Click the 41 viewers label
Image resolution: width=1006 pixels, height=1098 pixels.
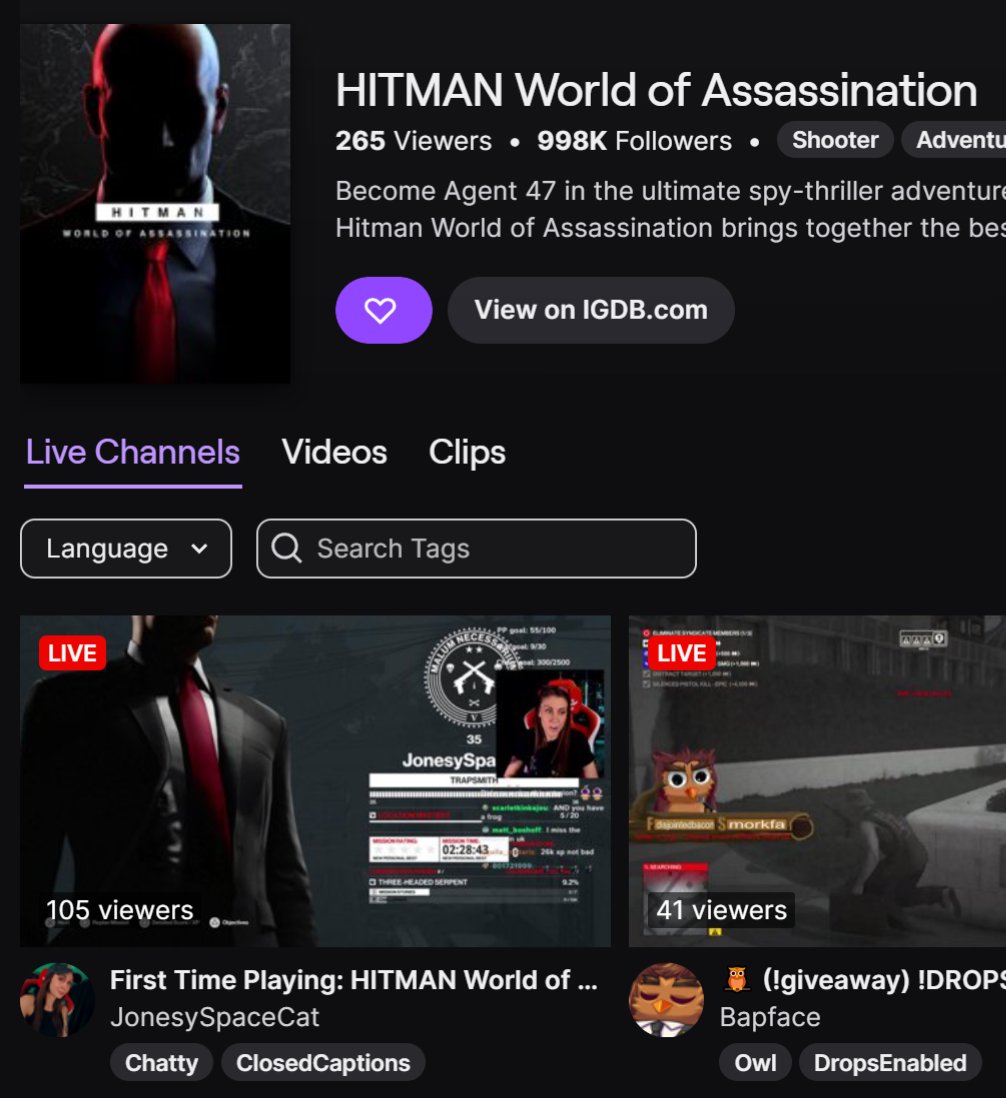tap(721, 910)
